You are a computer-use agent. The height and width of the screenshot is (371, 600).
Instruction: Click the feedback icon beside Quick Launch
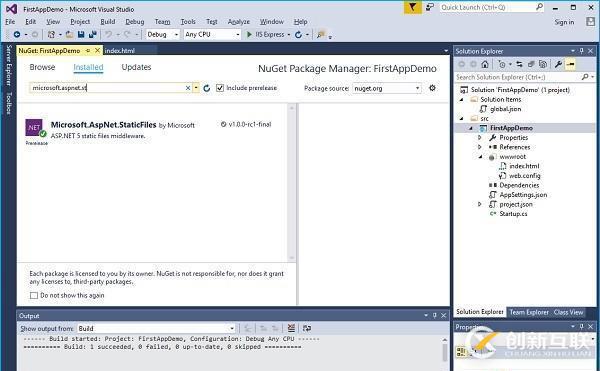429,7
